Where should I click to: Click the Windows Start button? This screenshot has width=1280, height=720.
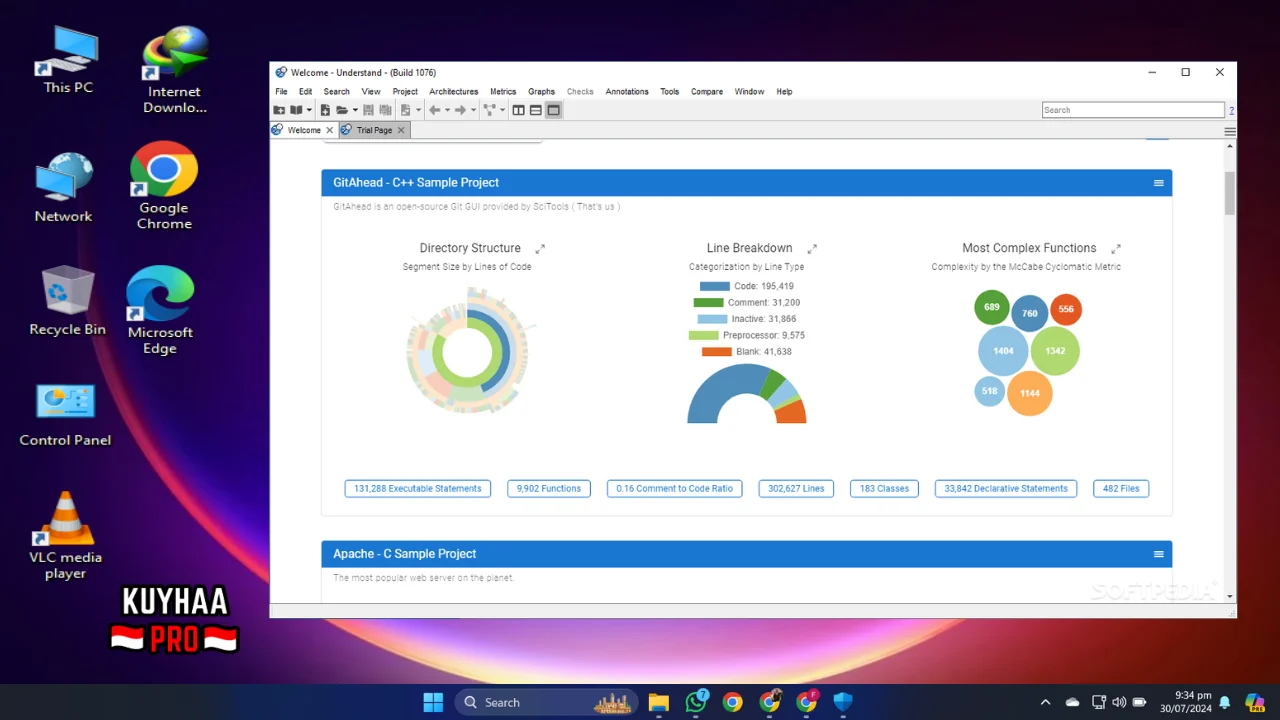coord(433,702)
